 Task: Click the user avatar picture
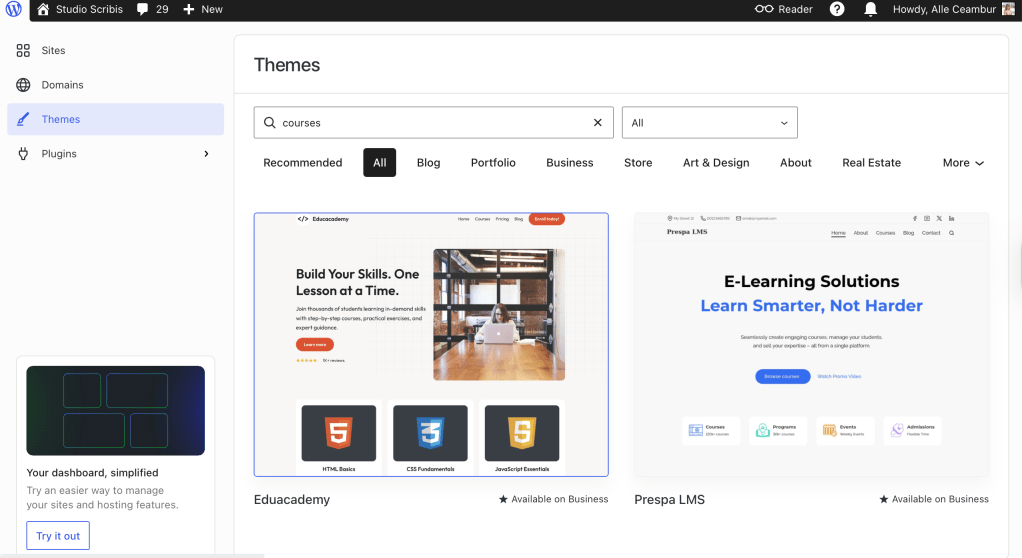coord(1008,9)
